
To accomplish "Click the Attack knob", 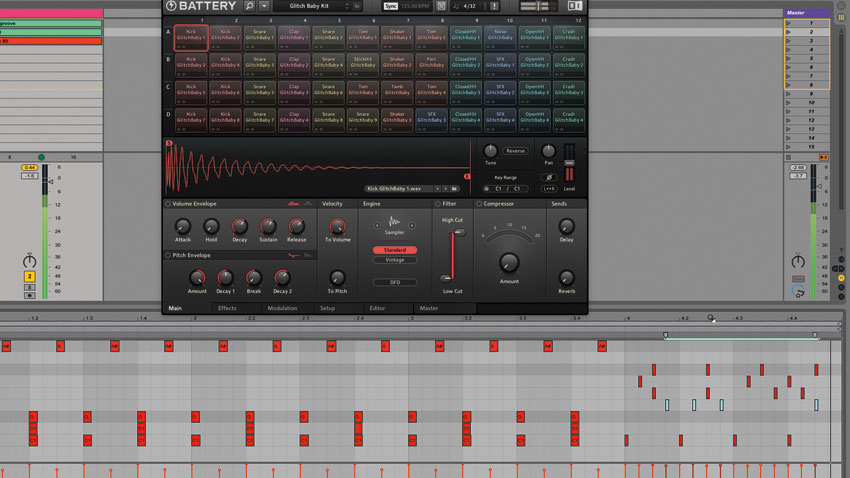I will click(183, 227).
